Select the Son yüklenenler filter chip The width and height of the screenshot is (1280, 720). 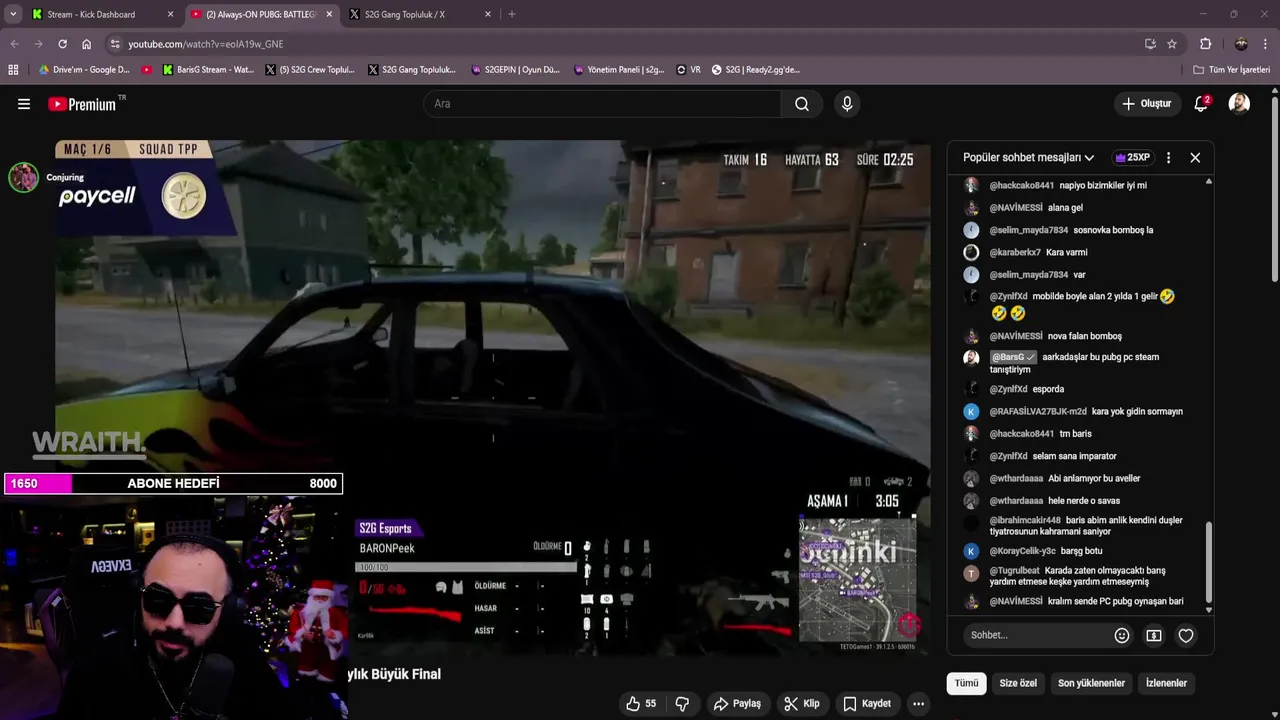tap(1091, 683)
